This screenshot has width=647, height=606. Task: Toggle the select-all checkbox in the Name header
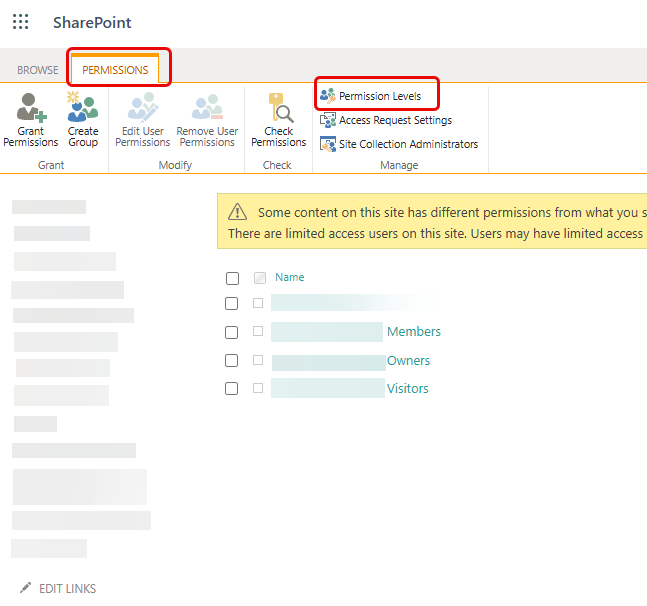pyautogui.click(x=232, y=278)
